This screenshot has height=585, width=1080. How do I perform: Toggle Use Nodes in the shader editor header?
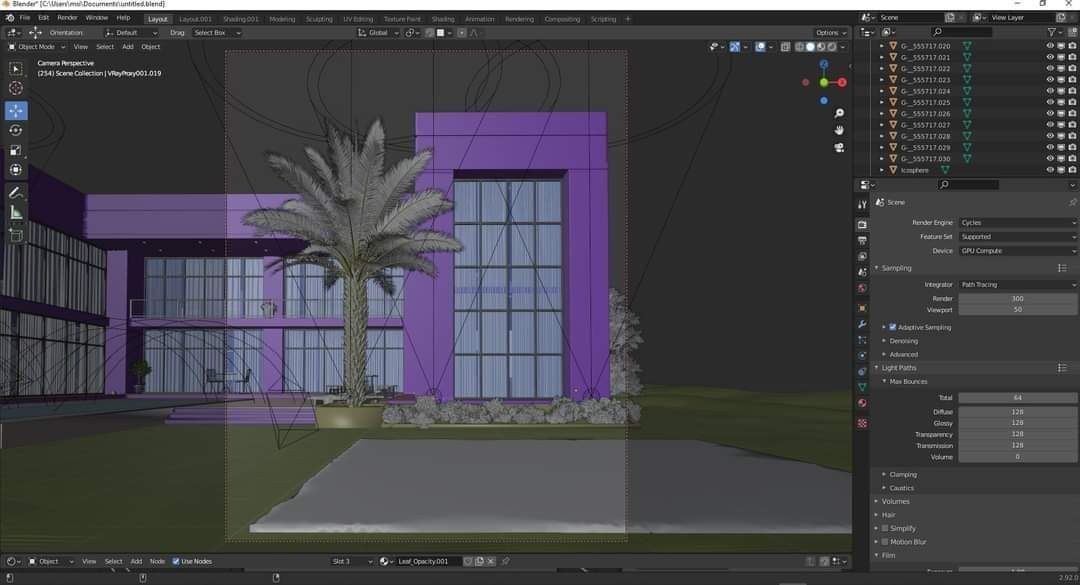click(178, 561)
